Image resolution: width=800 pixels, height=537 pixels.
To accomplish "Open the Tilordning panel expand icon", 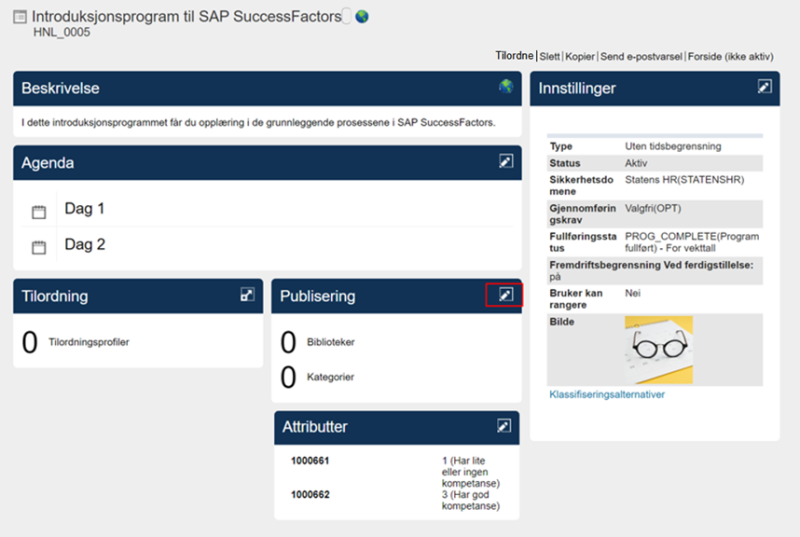I will (247, 294).
